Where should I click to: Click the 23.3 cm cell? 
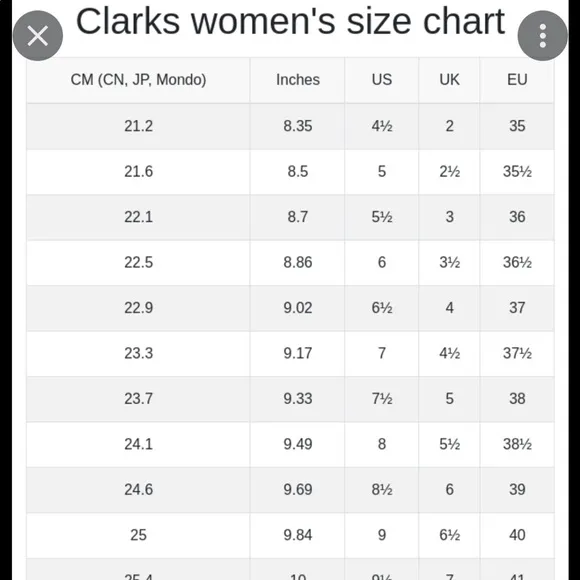[x=138, y=353]
